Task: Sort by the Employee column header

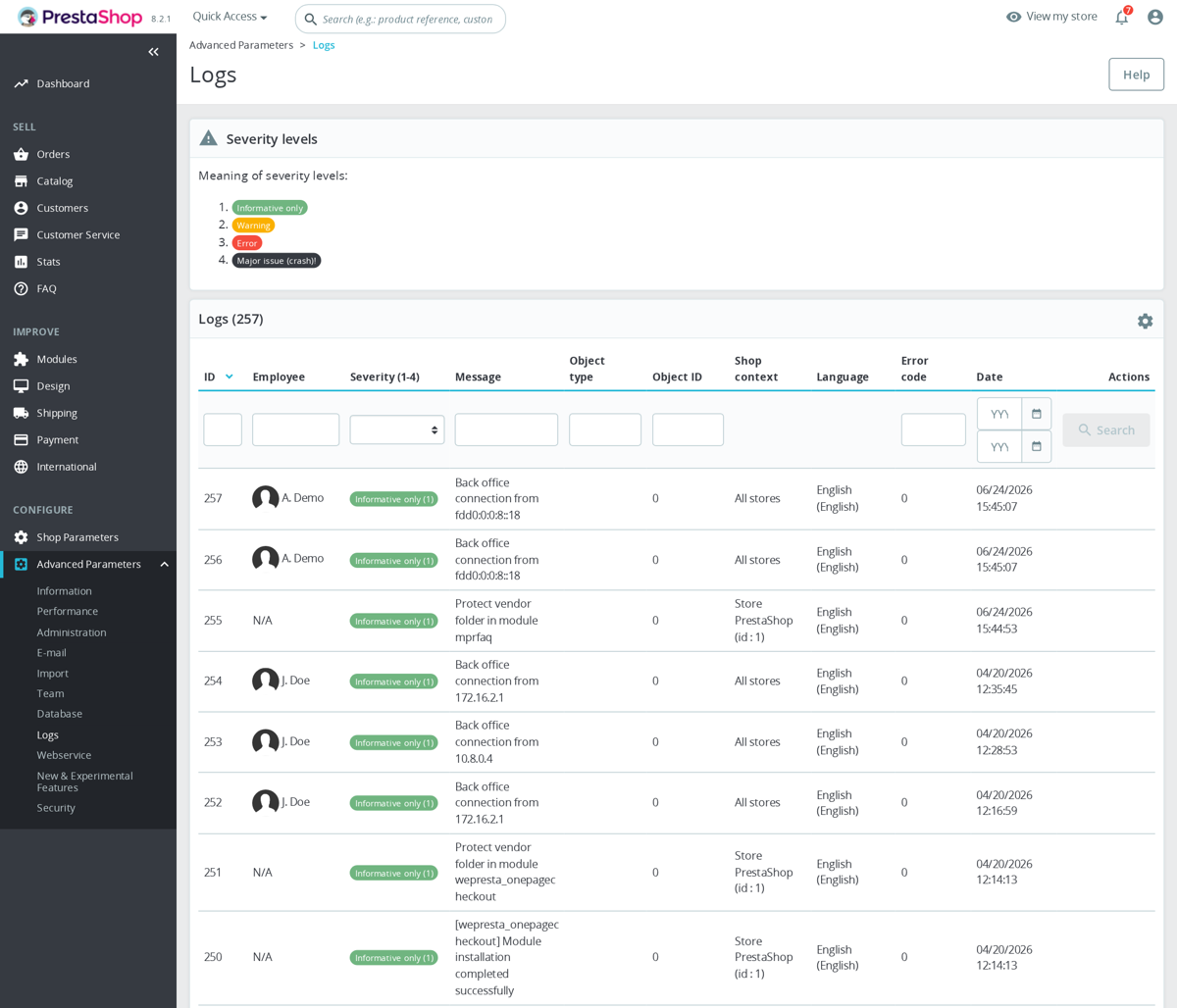Action: tap(279, 377)
